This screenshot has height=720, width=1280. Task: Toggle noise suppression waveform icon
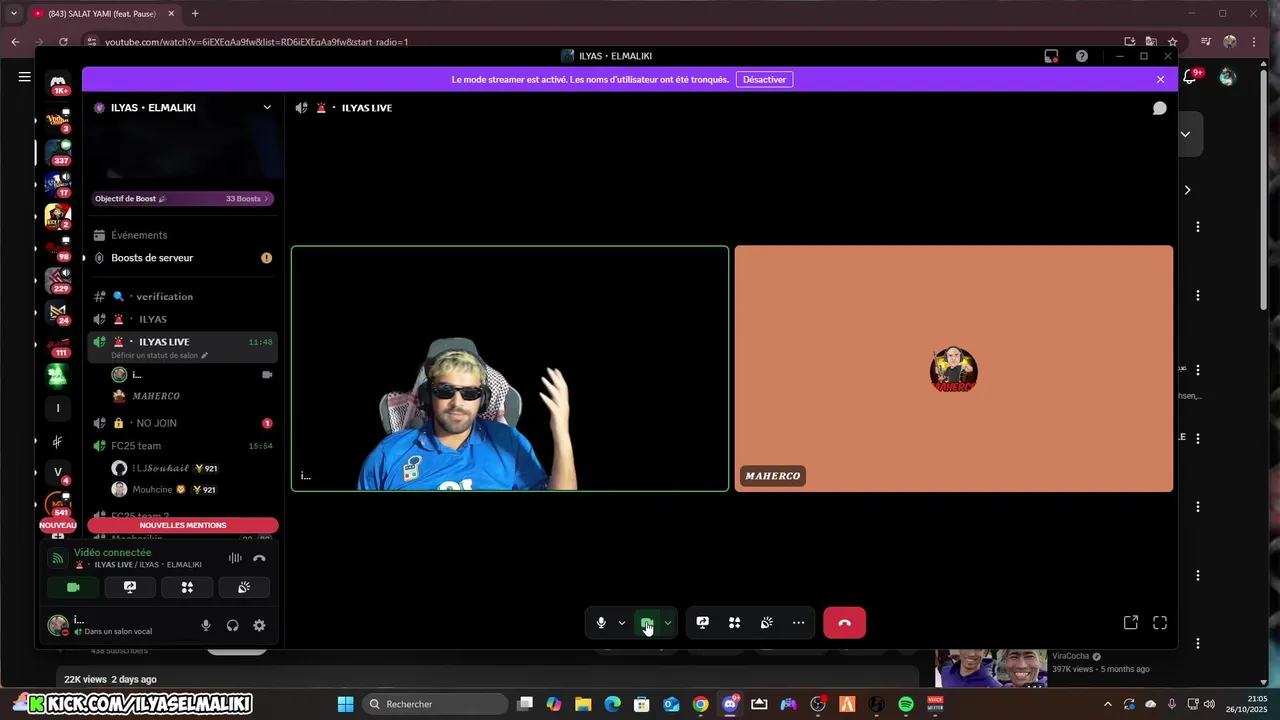[x=235, y=558]
